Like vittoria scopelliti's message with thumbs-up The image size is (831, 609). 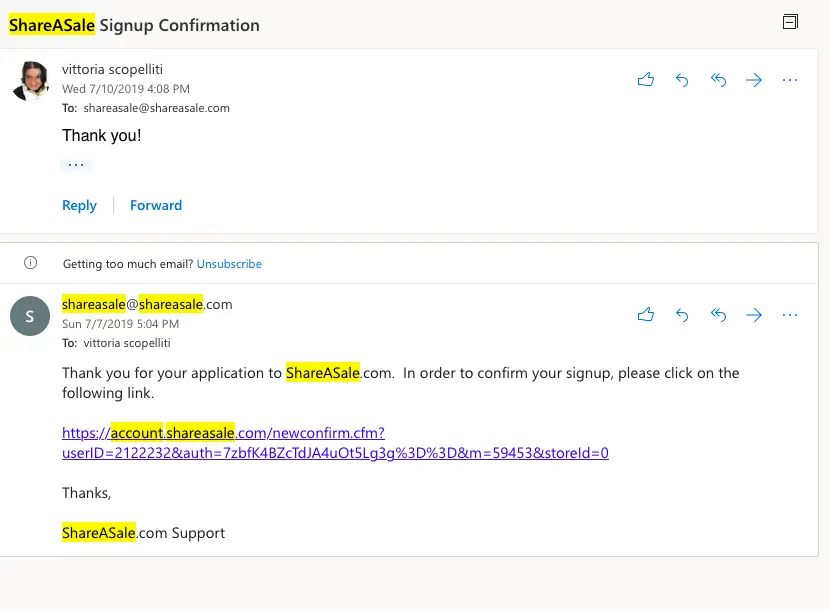tap(646, 80)
